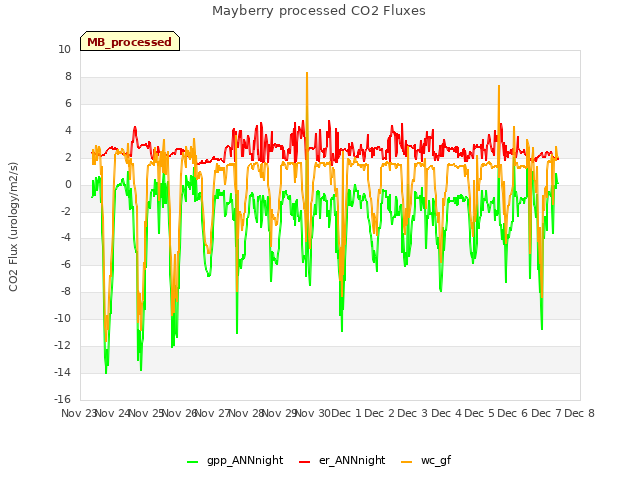
Task: Click the chart title 'Mayberry processed CO2 Fluxes'
Action: pos(319,11)
